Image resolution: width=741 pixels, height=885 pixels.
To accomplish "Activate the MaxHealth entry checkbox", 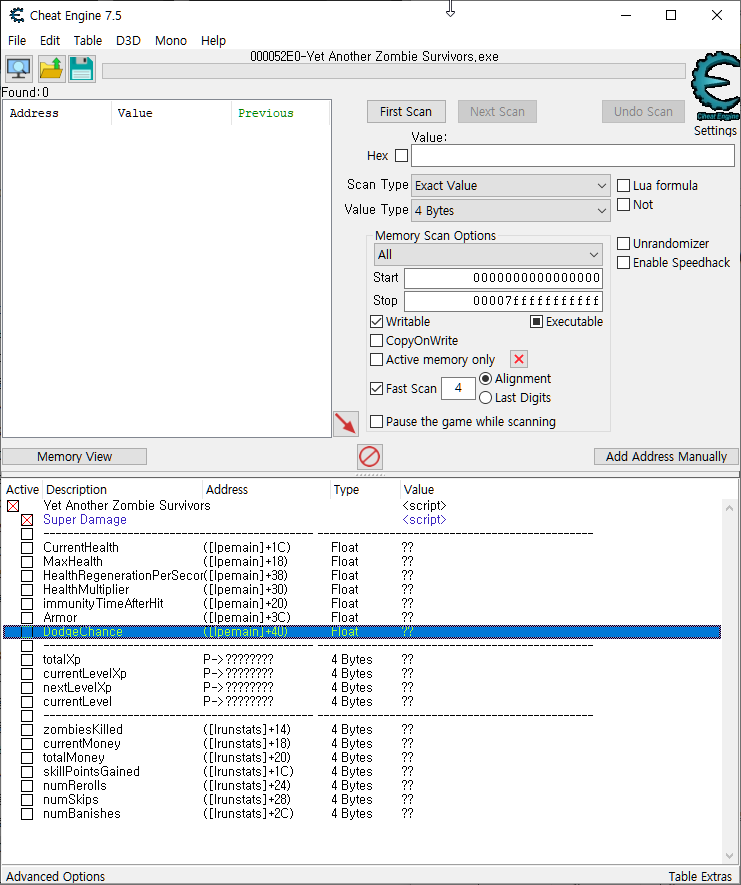I will click(x=27, y=562).
